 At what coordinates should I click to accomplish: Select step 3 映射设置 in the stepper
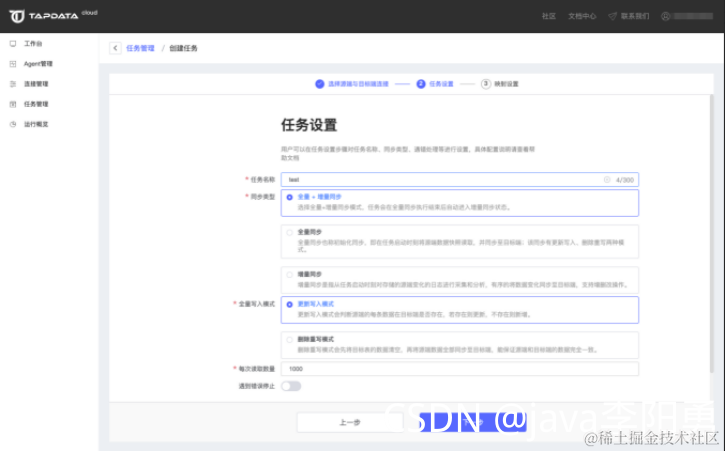coord(500,84)
